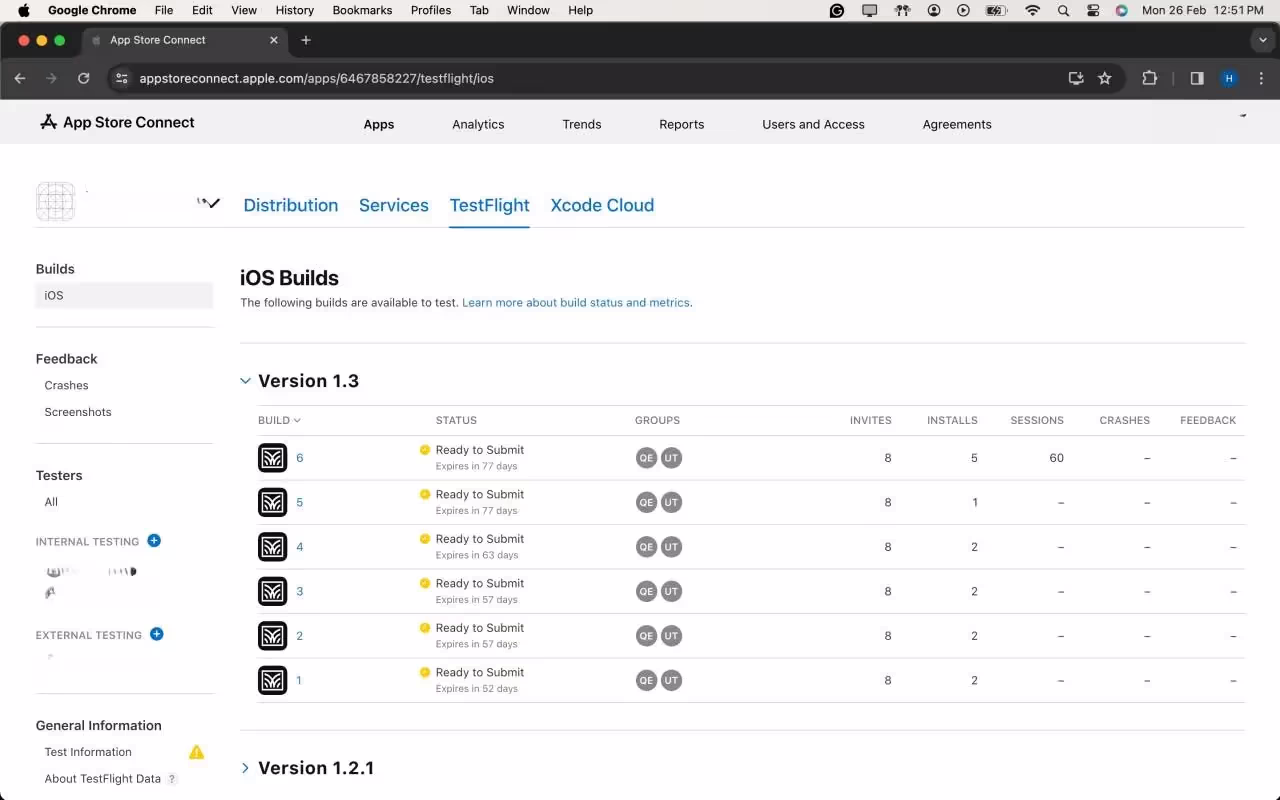Click the QE group badge on build 3
The image size is (1280, 800).
646,591
